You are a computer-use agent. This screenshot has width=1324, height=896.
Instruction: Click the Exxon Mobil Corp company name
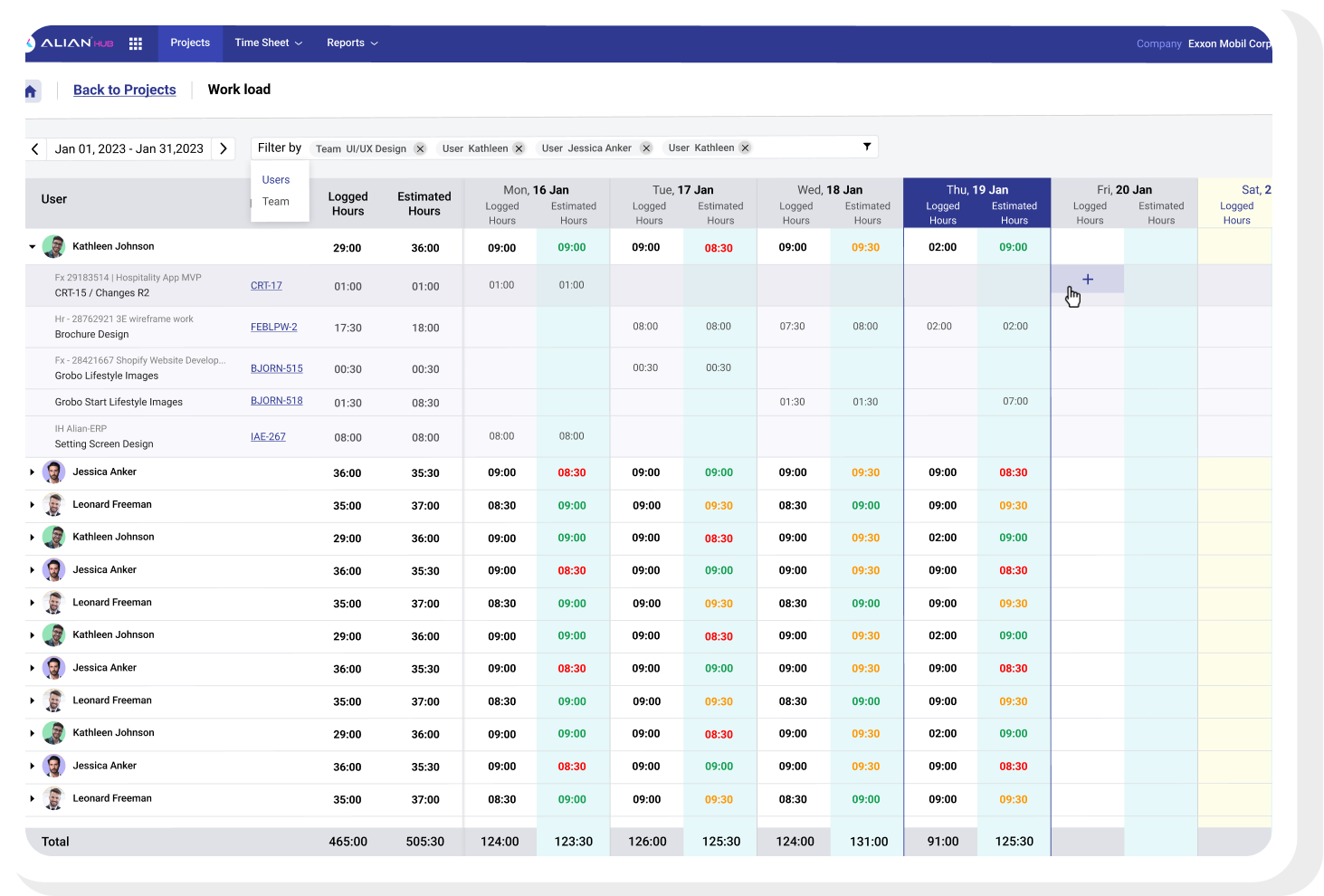coord(1229,43)
